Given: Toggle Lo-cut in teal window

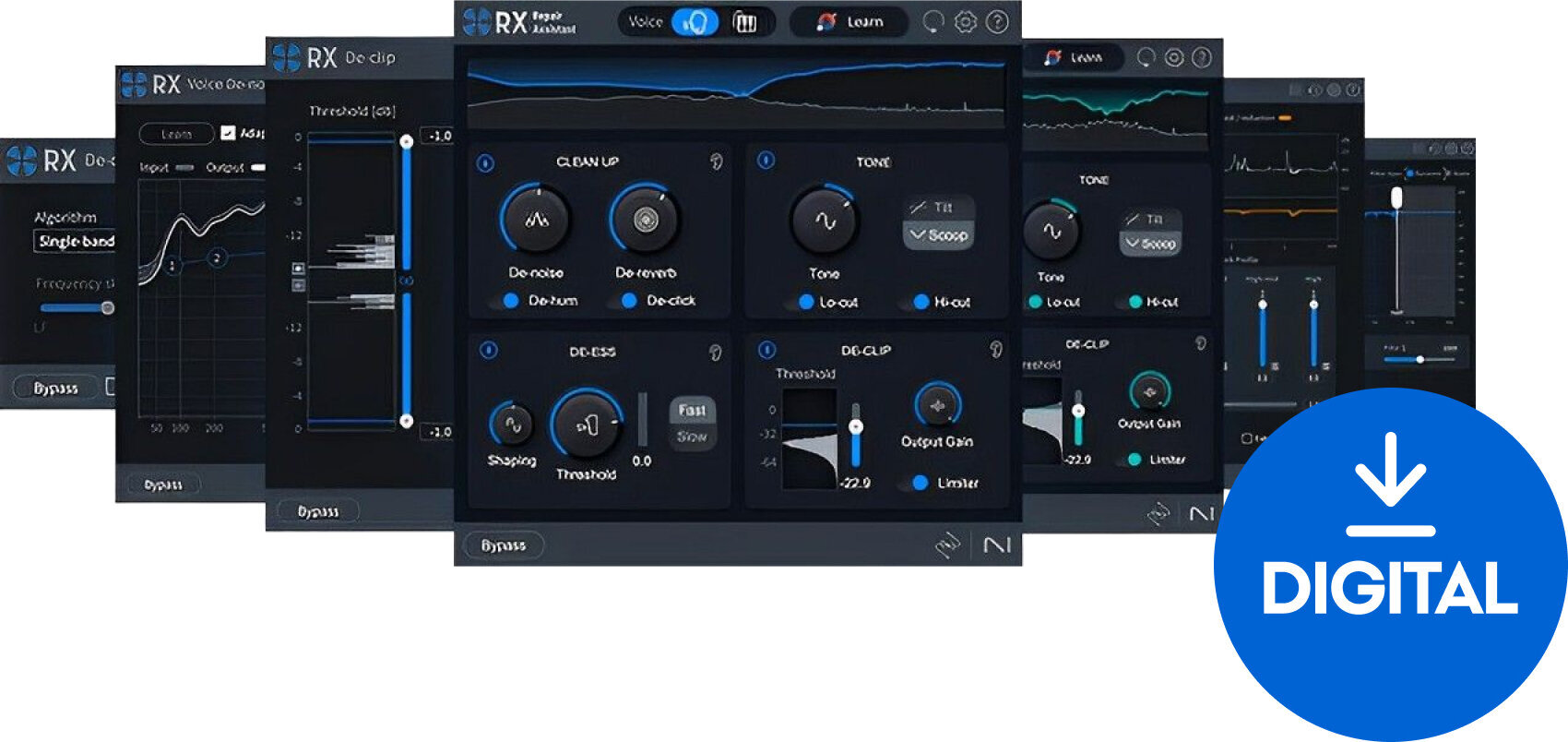Looking at the screenshot, I should (1036, 302).
